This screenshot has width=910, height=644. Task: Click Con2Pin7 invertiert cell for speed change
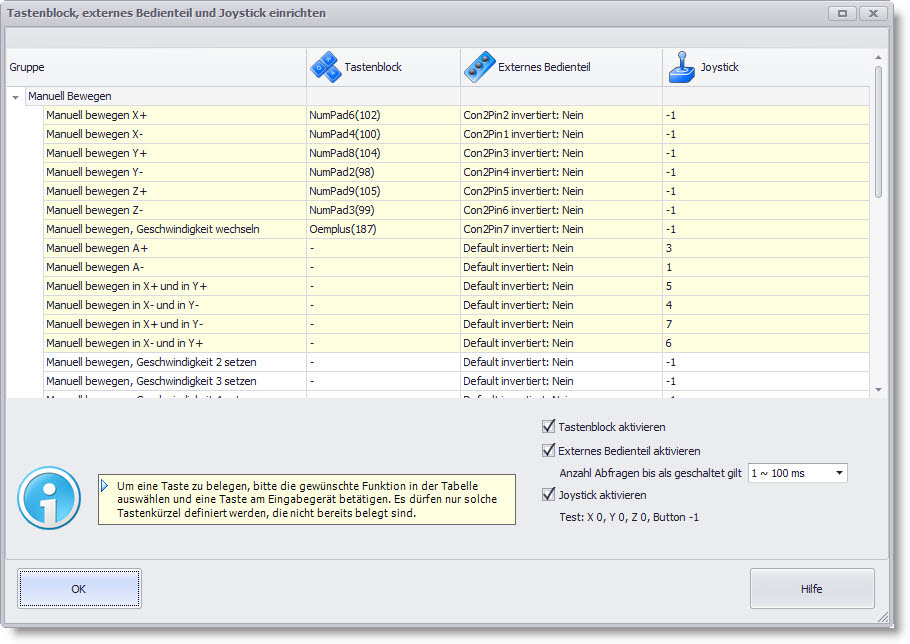(560, 229)
